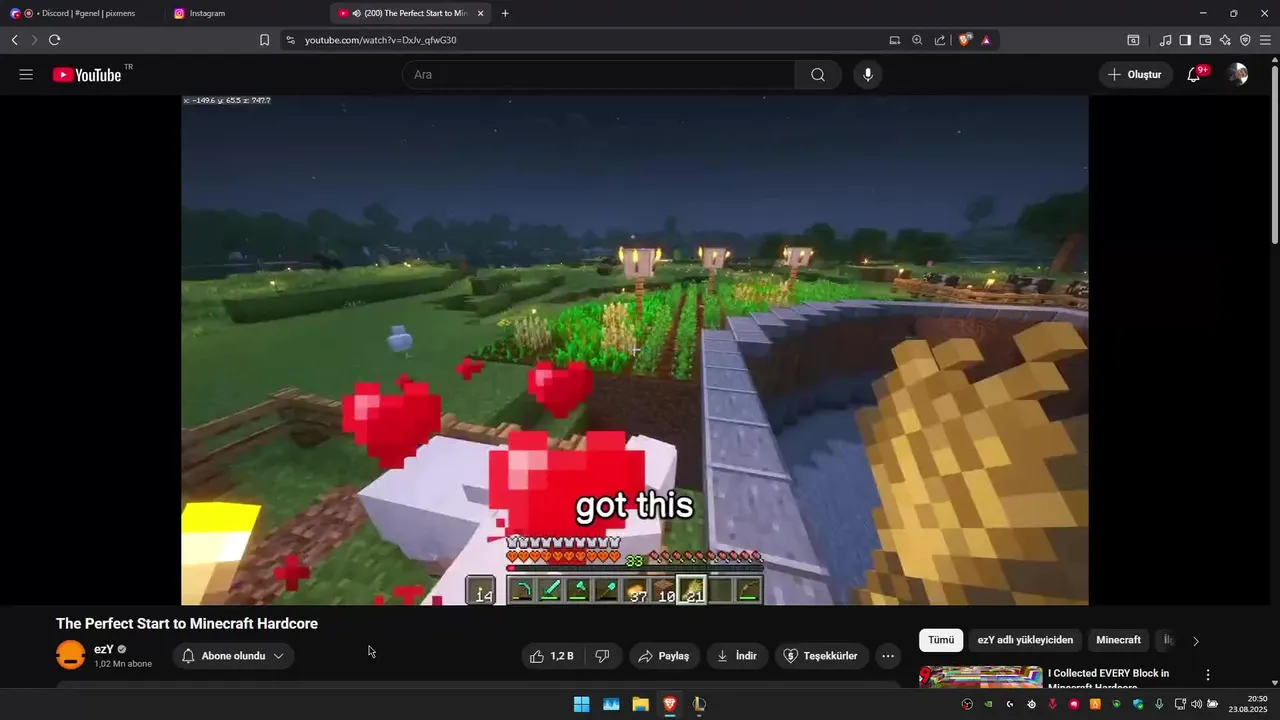
Task: Click the search magnifier button
Action: (x=818, y=75)
